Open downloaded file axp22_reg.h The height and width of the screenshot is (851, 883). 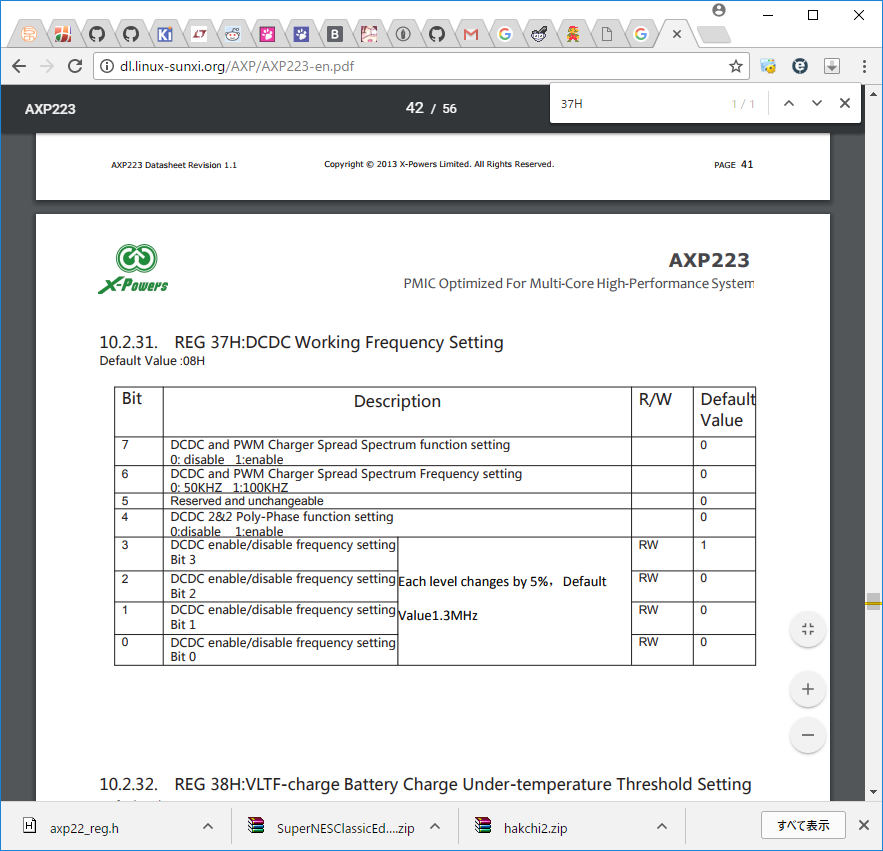[x=84, y=828]
